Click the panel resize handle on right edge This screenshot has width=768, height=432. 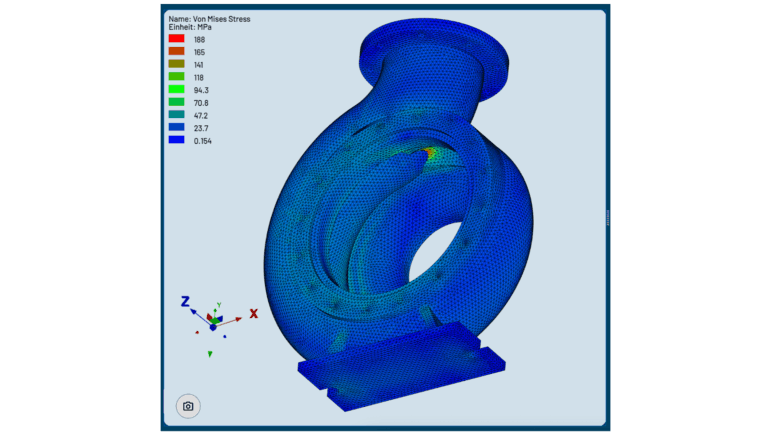pos(607,217)
